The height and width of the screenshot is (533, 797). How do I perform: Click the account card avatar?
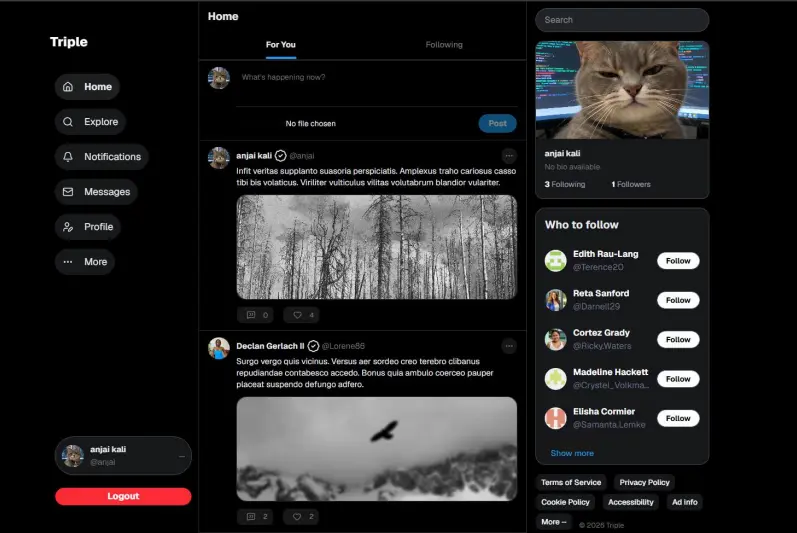73,456
